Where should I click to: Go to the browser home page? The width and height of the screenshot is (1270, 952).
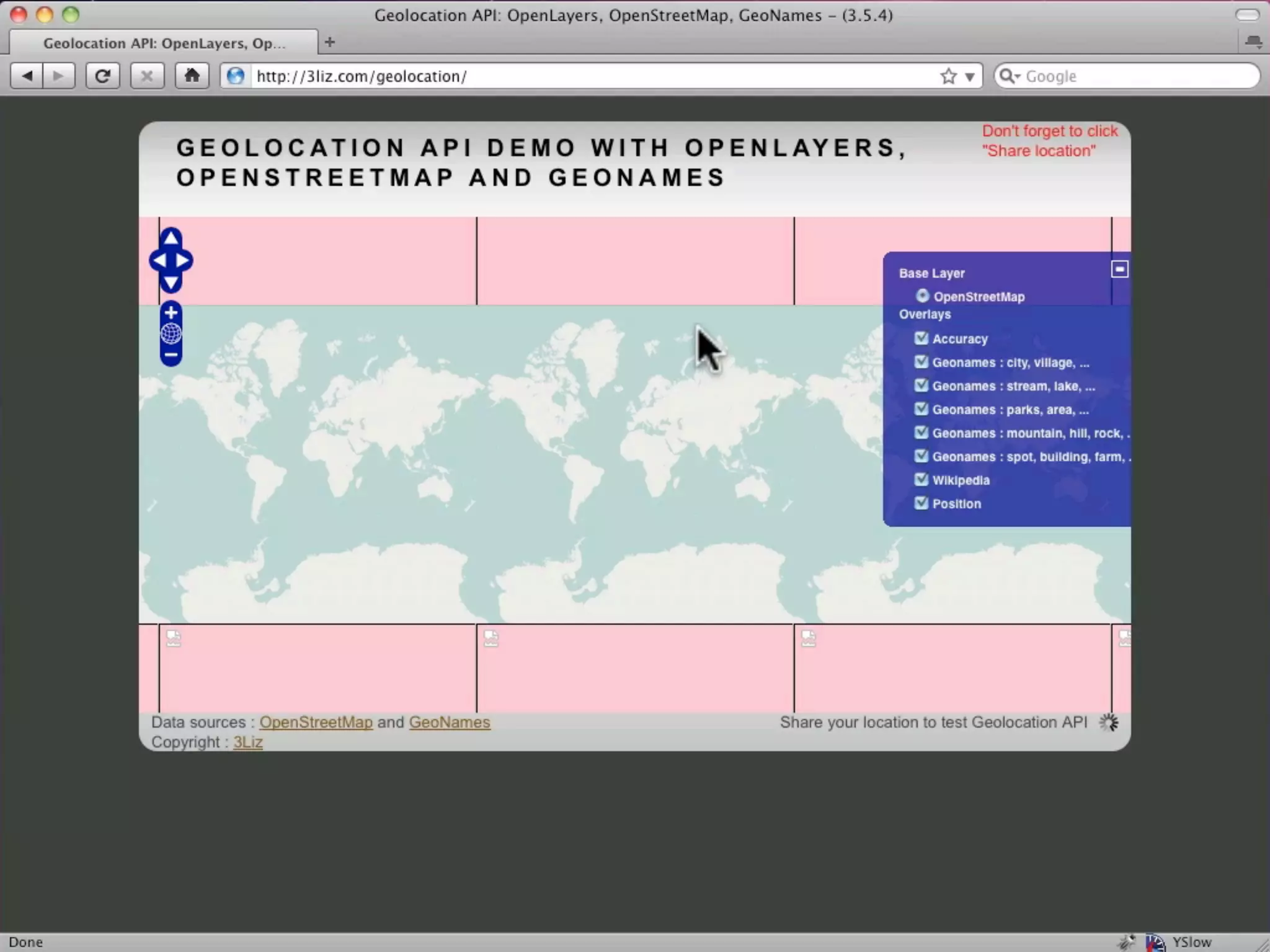192,76
